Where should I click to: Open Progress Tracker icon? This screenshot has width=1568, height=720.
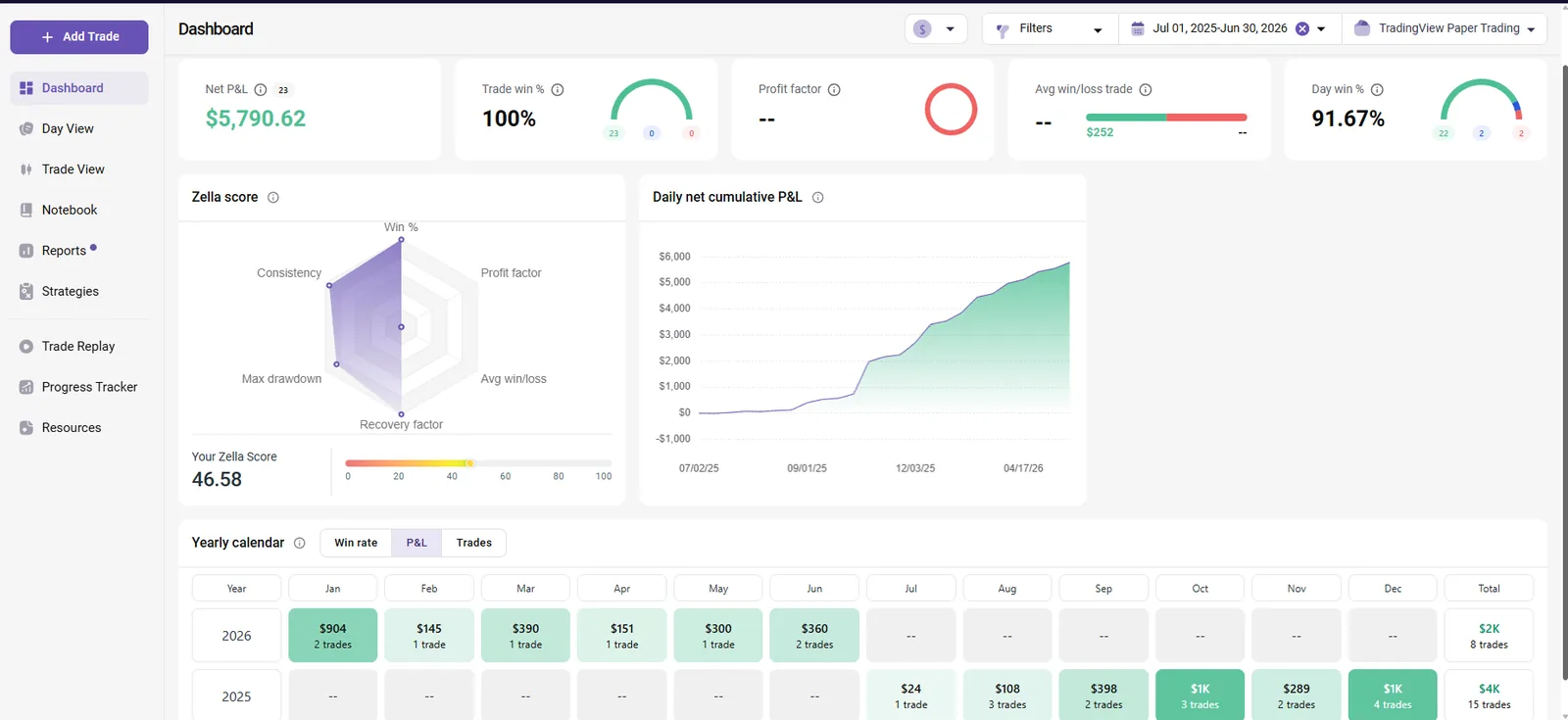click(x=26, y=387)
